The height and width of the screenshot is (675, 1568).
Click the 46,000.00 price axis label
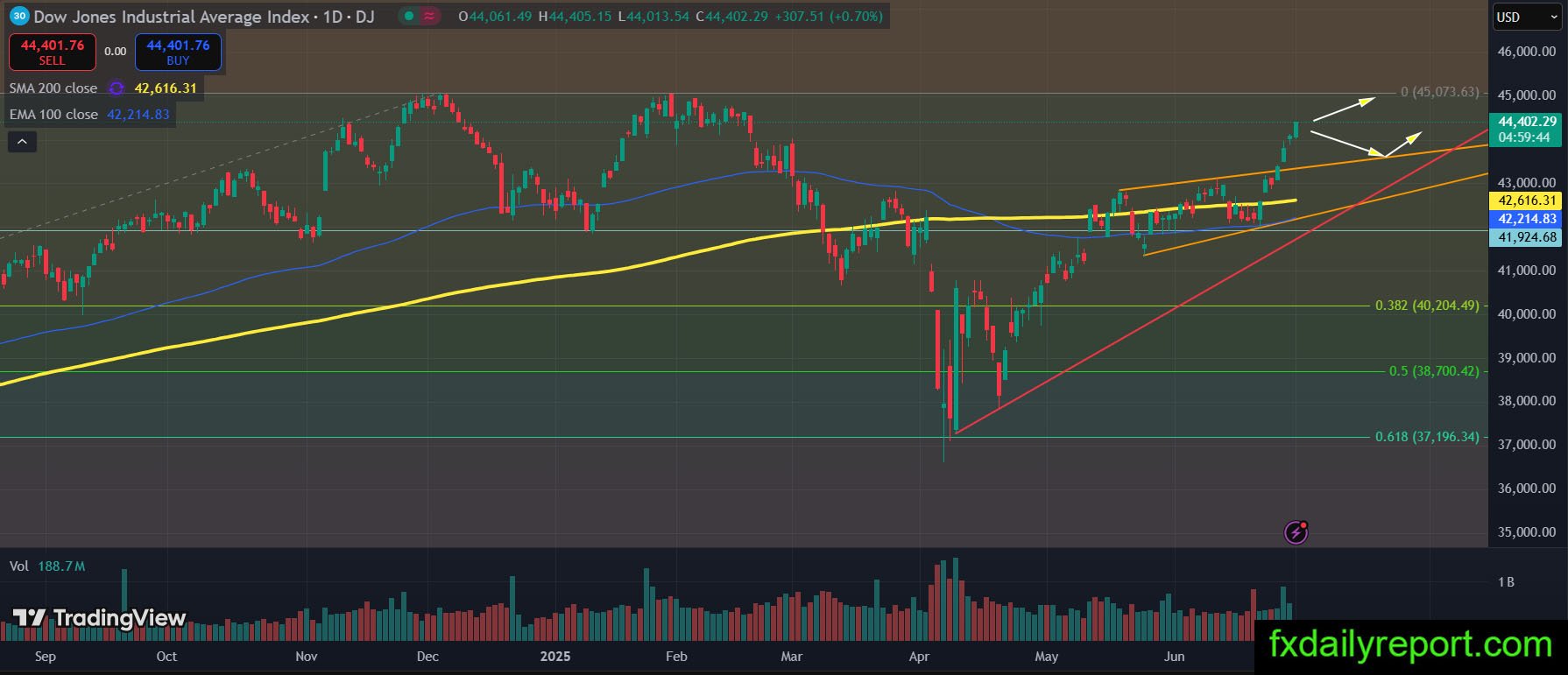click(x=1527, y=52)
